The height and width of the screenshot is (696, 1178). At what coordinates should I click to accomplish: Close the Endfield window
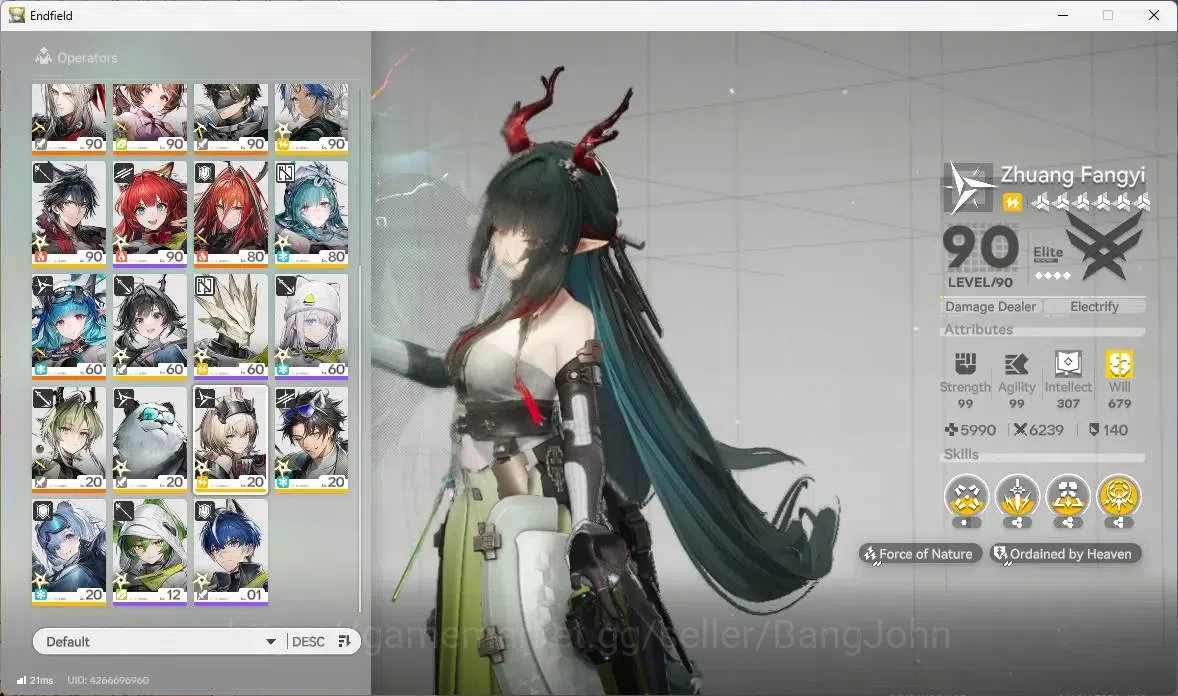tap(1154, 15)
